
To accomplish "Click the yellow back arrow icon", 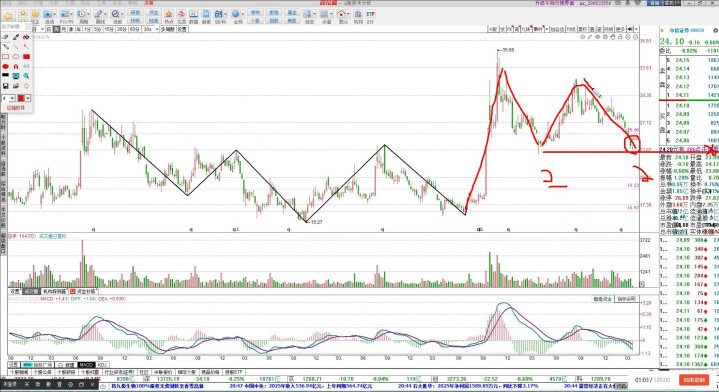I will pyautogui.click(x=8, y=16).
